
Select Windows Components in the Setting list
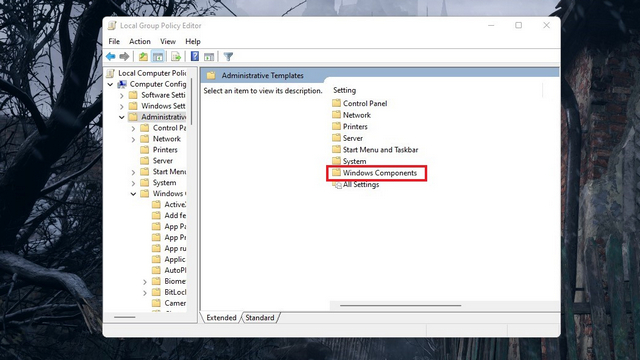click(380, 173)
